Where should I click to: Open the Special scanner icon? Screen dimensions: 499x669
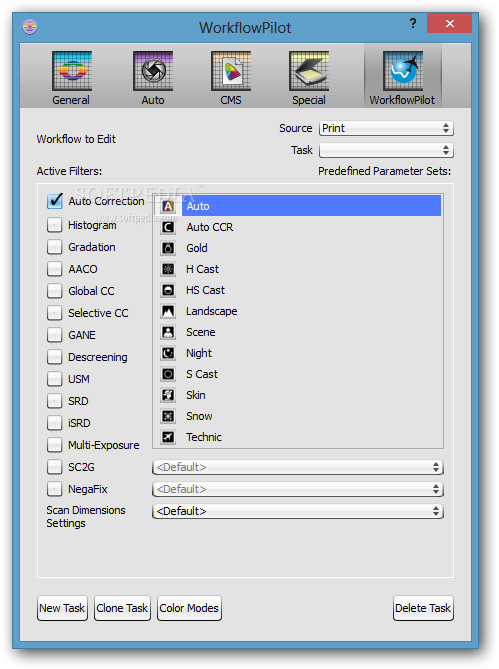309,71
